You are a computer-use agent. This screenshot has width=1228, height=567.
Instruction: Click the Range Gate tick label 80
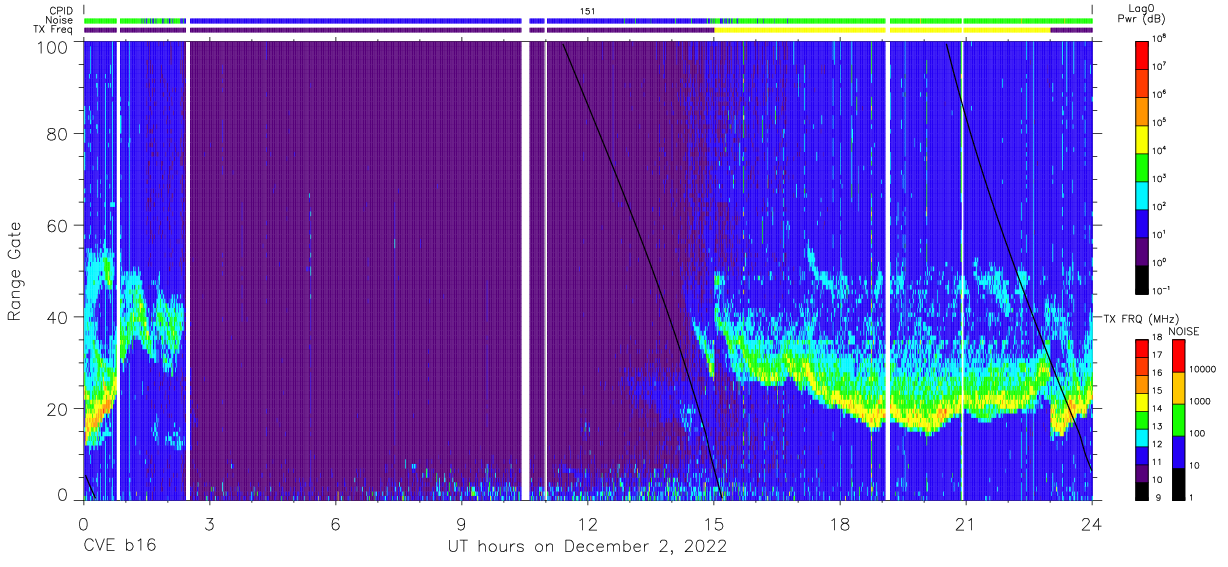[x=58, y=134]
